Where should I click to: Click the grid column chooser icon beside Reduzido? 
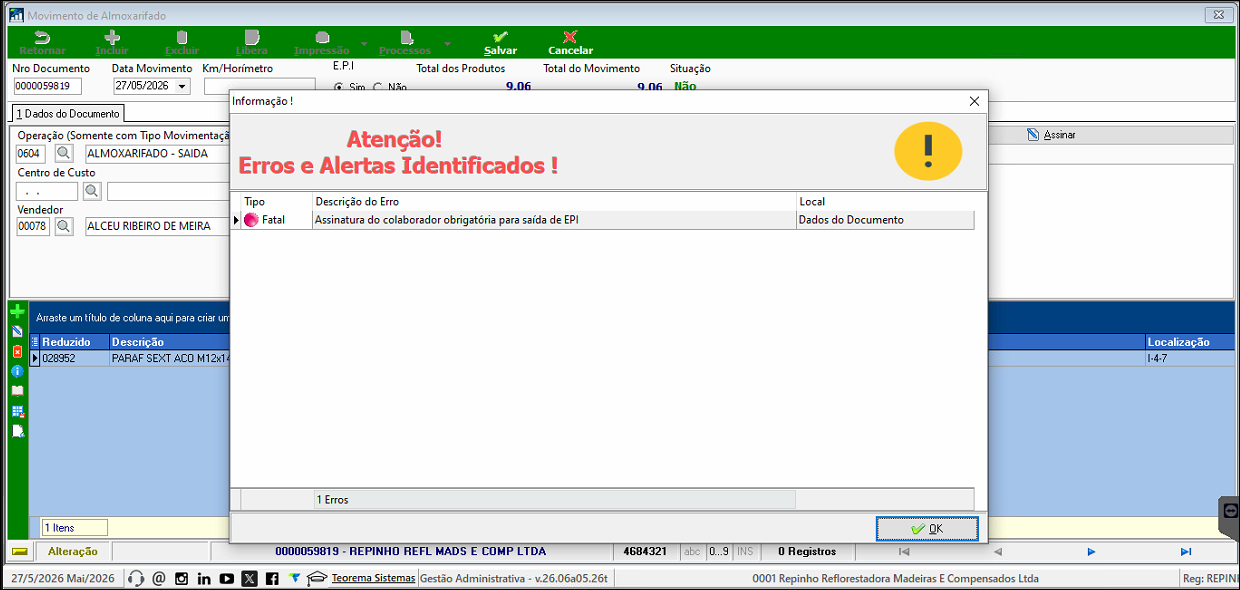[35, 341]
